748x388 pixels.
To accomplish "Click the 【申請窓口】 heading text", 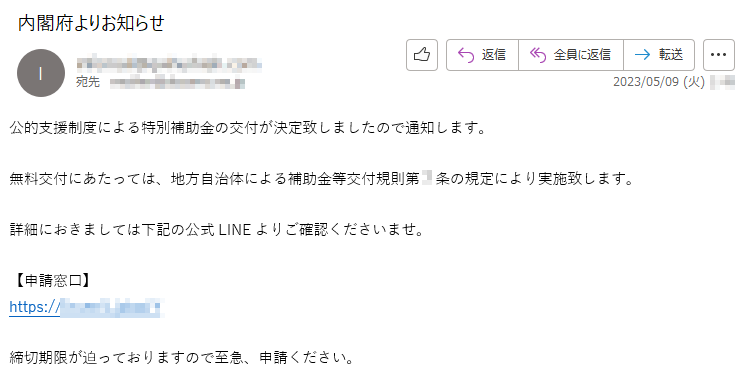I will [51, 281].
